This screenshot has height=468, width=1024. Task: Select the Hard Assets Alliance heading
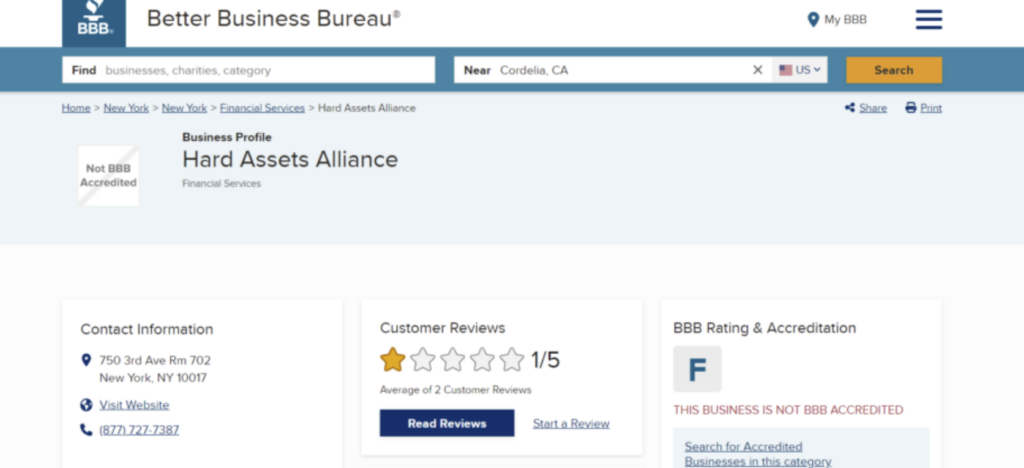coord(290,159)
